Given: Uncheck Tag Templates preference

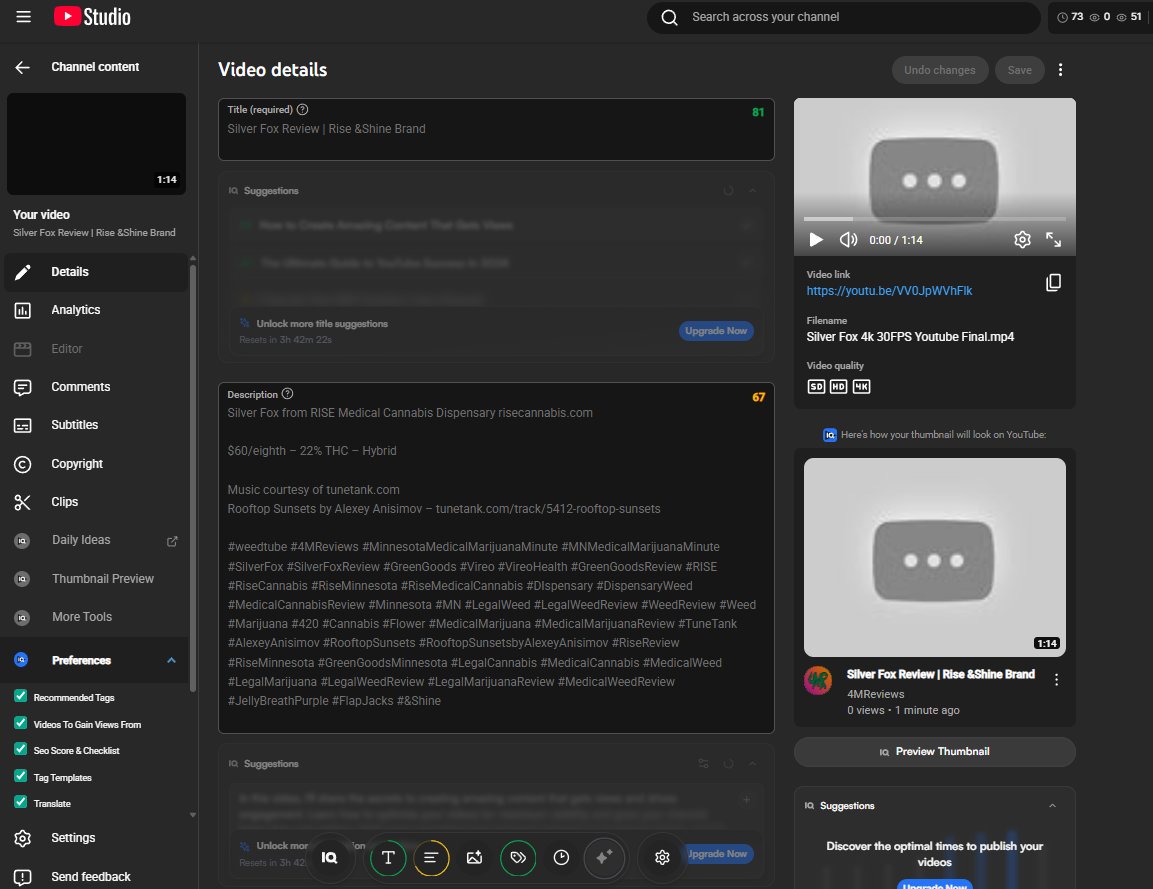Looking at the screenshot, I should (21, 776).
